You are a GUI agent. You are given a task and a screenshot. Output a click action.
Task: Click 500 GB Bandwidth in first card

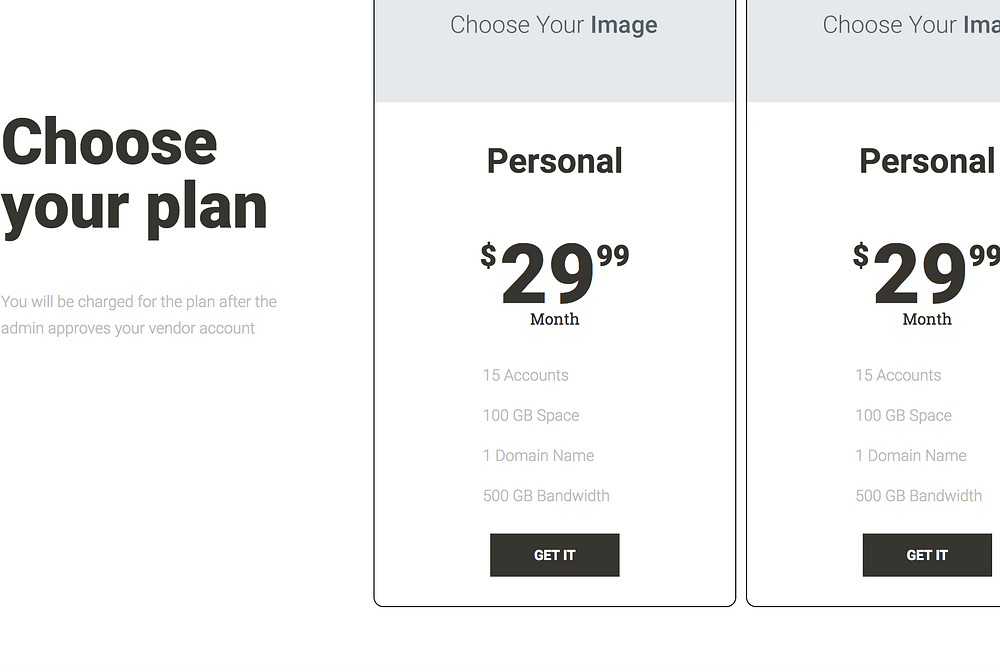click(x=546, y=495)
